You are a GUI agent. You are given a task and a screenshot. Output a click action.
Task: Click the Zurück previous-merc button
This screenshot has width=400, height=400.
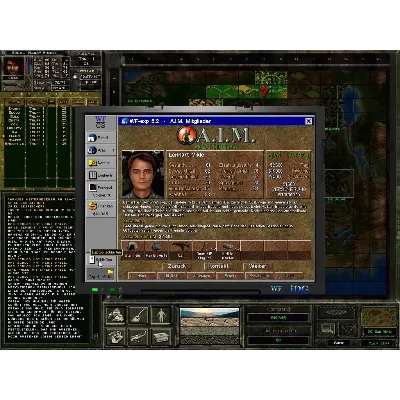177,266
